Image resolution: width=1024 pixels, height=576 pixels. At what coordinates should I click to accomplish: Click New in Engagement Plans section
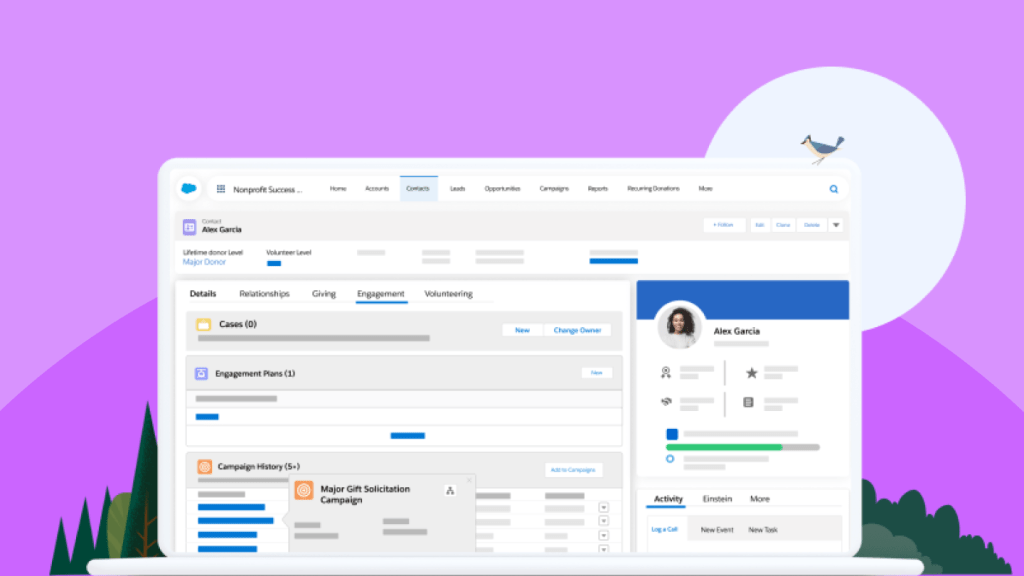point(597,373)
